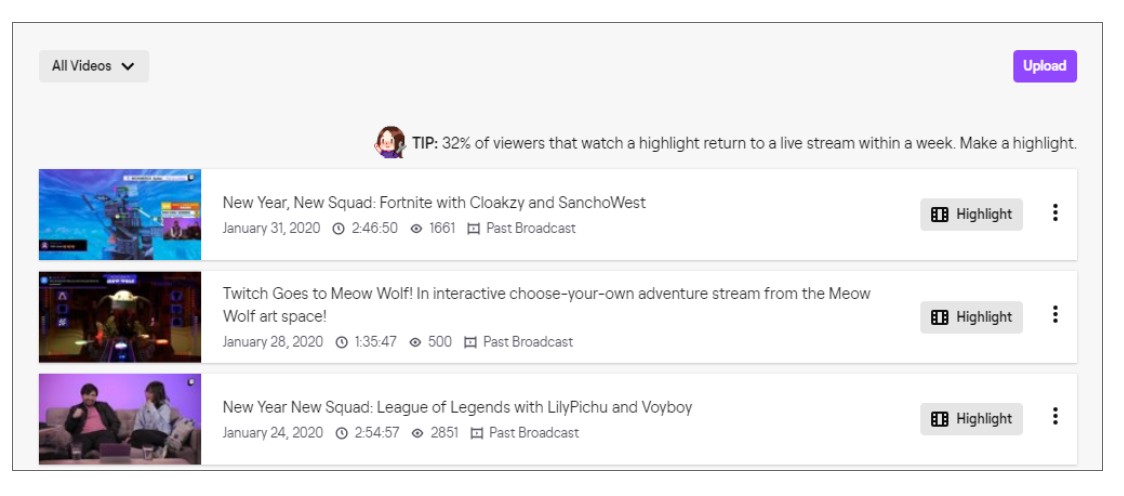1124x496 pixels.
Task: Open the League of Legends thumbnail
Action: (120, 419)
